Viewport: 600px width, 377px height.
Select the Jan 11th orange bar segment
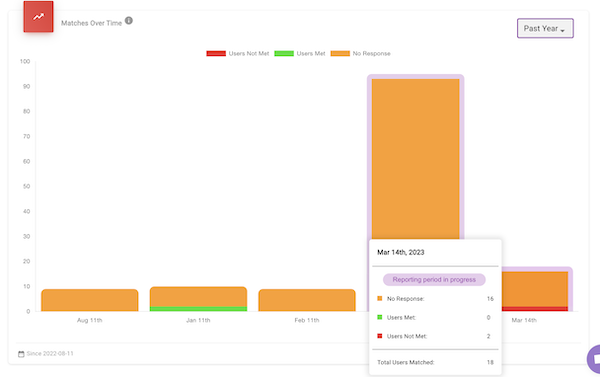coord(198,297)
